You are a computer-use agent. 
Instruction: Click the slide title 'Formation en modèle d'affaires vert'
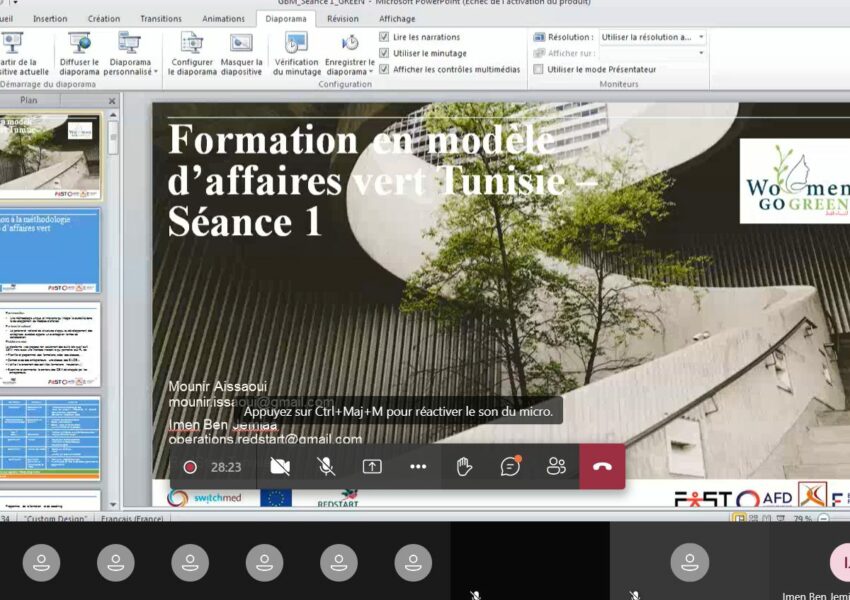click(x=382, y=180)
